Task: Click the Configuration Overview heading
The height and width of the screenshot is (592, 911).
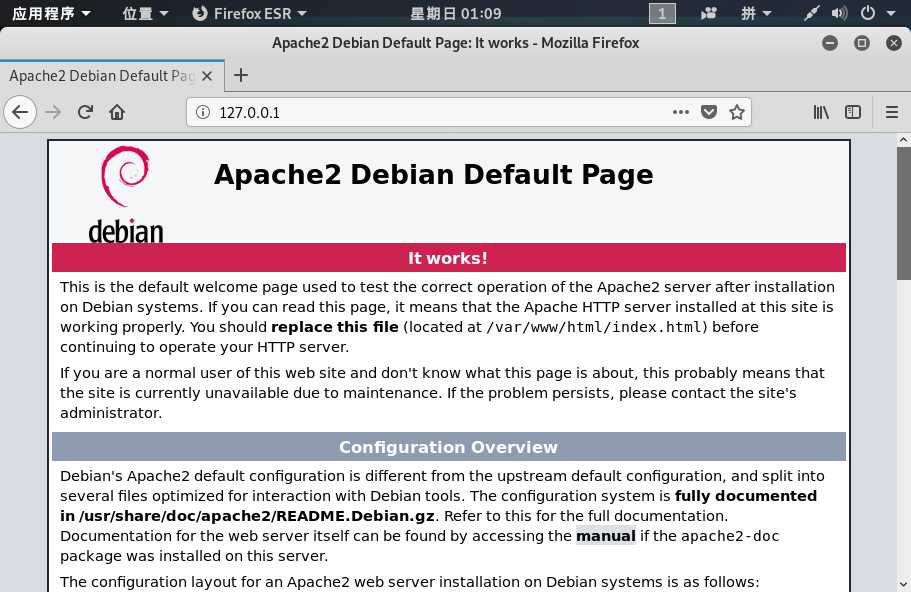Action: coord(449,447)
